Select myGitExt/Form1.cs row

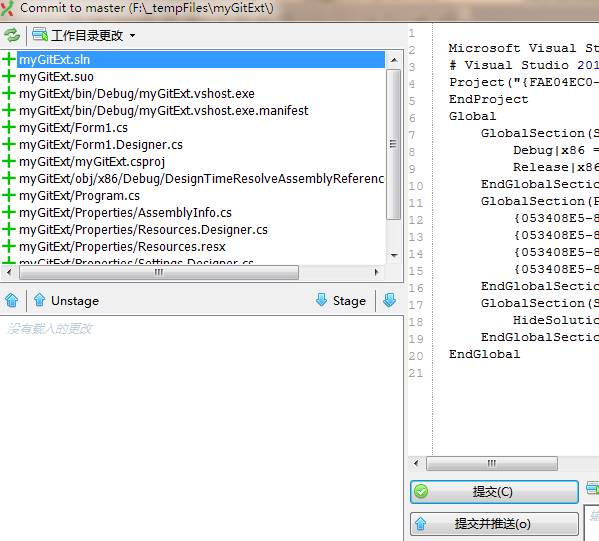[201, 128]
